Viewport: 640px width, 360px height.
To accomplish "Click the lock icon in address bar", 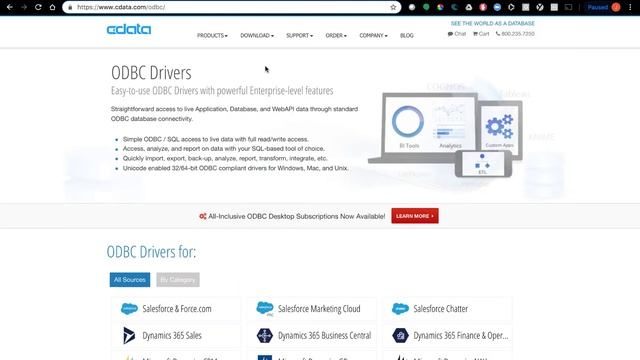I will 70,7.
